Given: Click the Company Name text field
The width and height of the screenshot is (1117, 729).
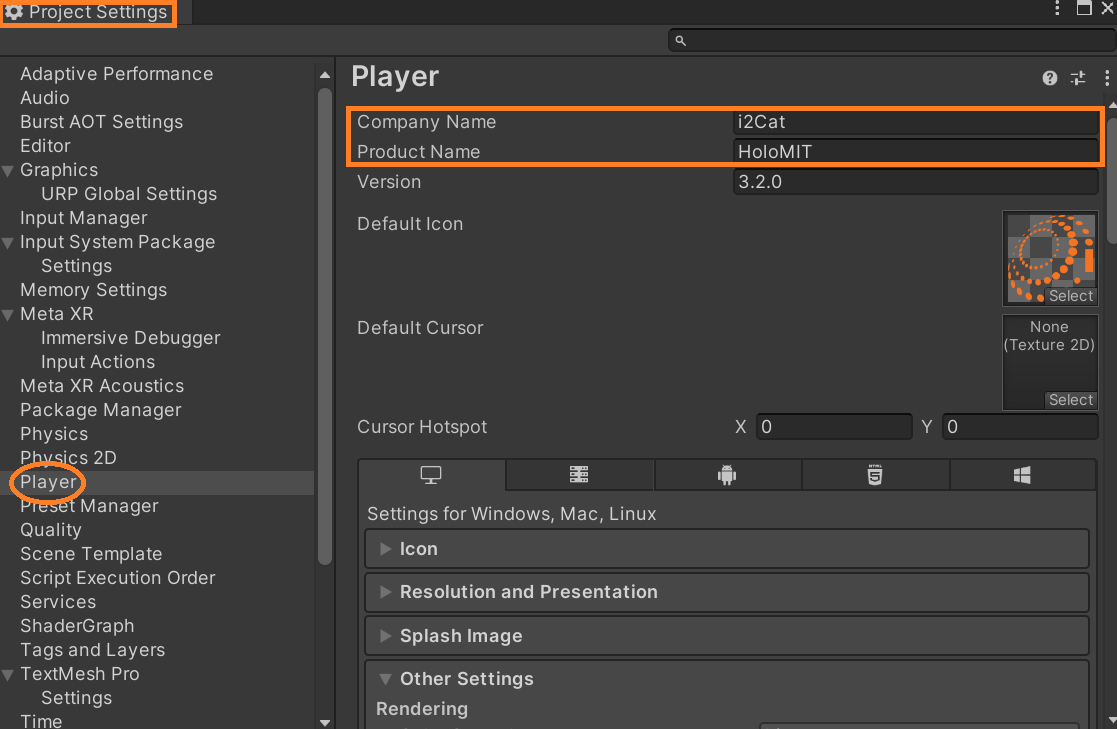Looking at the screenshot, I should coord(915,122).
